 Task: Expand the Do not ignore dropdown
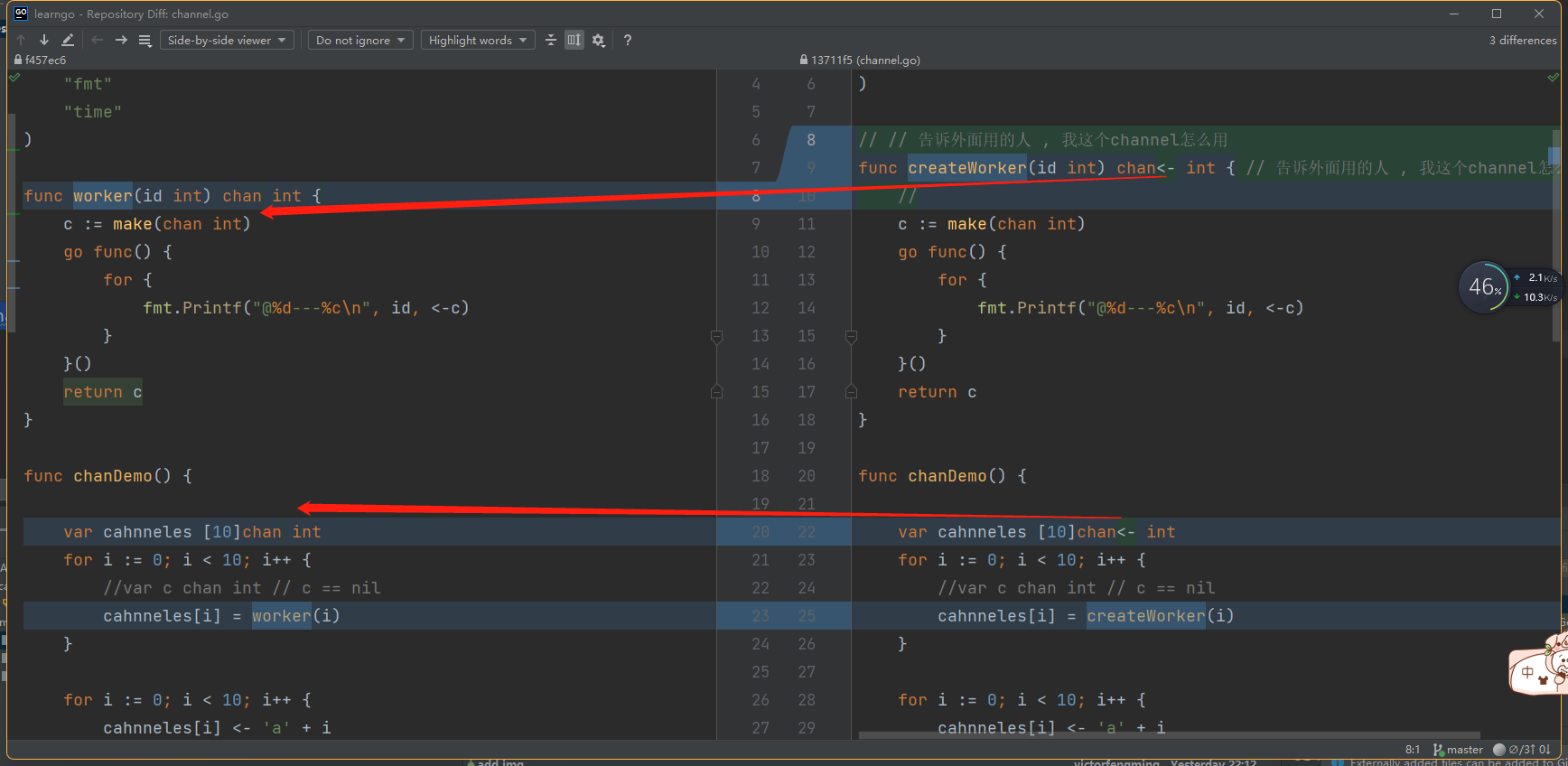click(x=360, y=40)
